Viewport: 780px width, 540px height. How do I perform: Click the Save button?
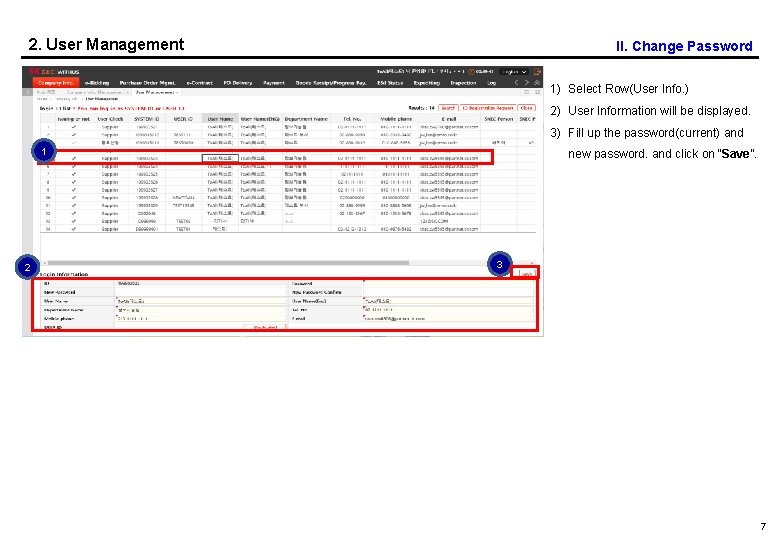[526, 273]
